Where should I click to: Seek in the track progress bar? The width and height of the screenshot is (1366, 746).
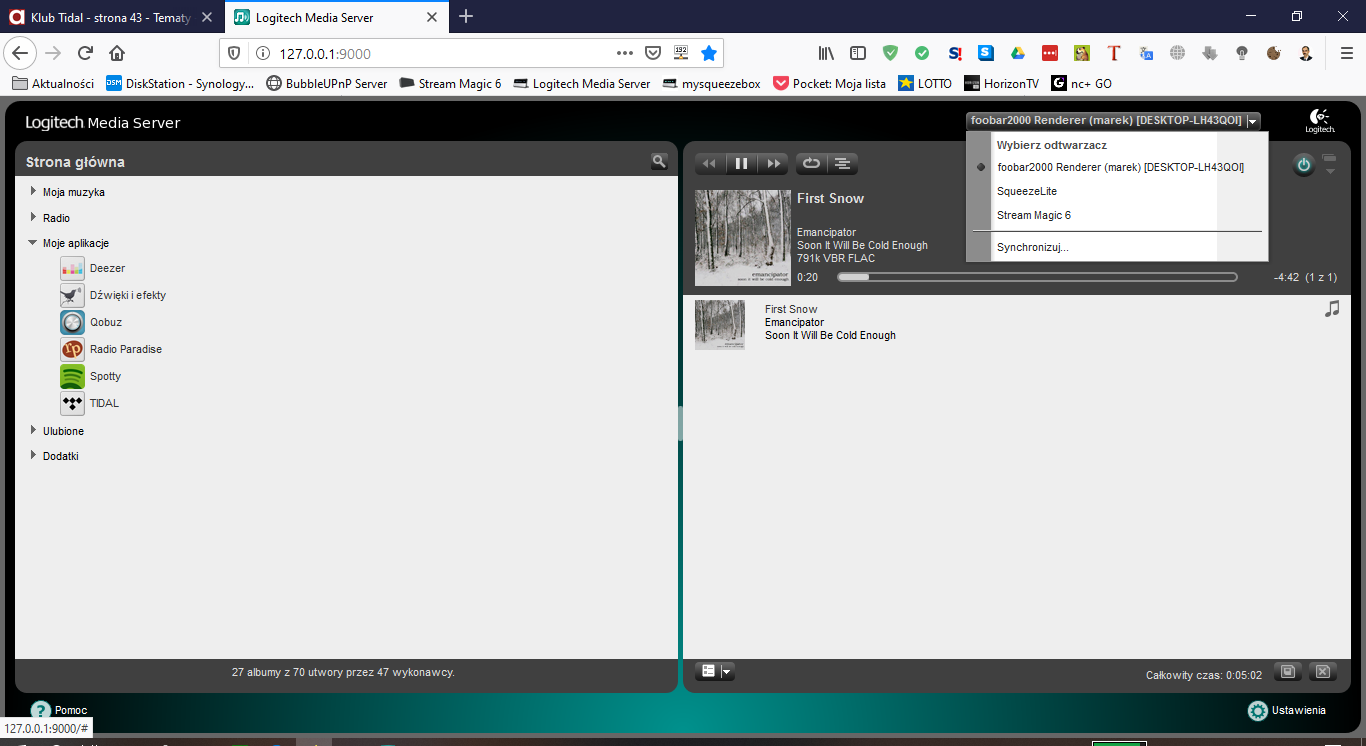coord(1037,277)
